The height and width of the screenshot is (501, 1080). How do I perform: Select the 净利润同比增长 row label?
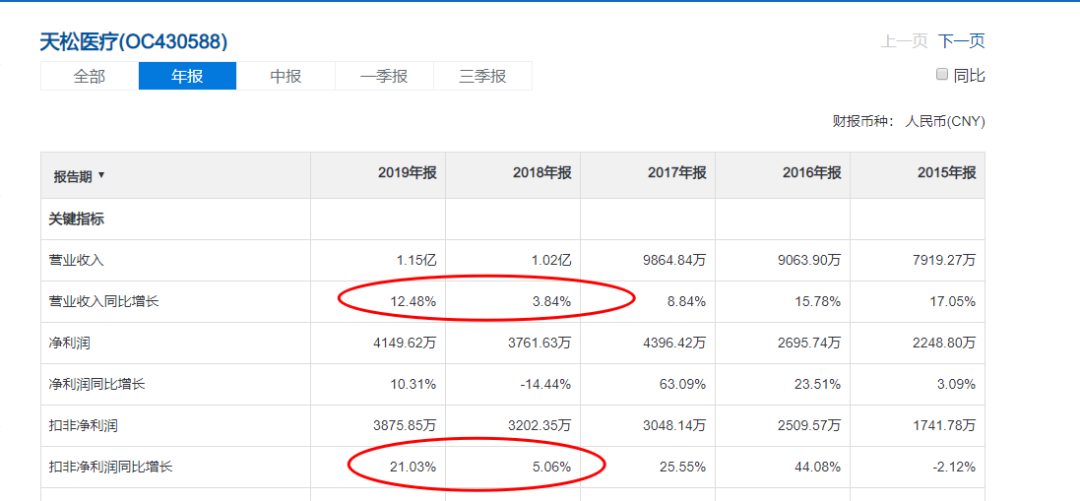[97, 384]
